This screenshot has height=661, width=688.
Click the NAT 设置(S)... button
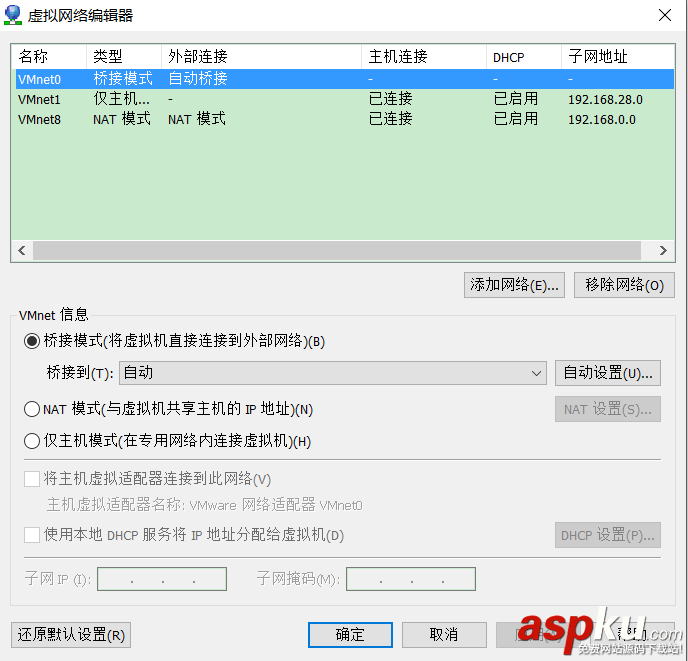[608, 409]
